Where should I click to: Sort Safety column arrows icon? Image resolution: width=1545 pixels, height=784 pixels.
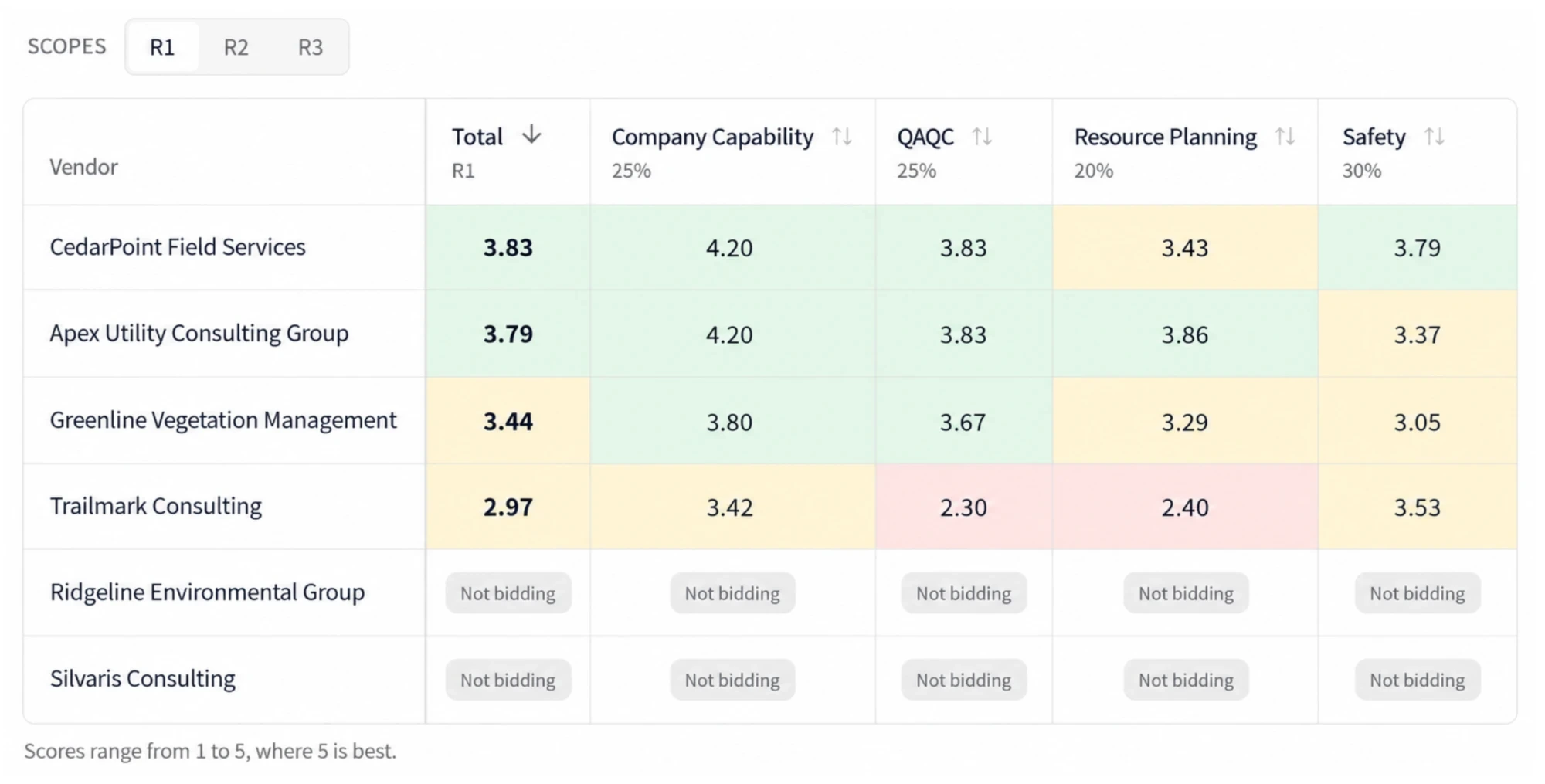[x=1435, y=137]
